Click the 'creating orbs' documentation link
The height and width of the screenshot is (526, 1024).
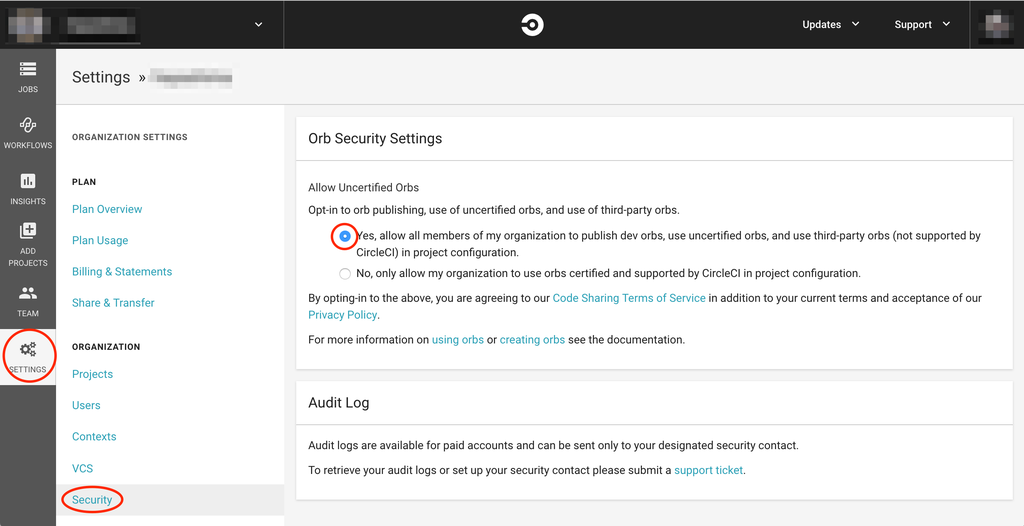pyautogui.click(x=532, y=340)
